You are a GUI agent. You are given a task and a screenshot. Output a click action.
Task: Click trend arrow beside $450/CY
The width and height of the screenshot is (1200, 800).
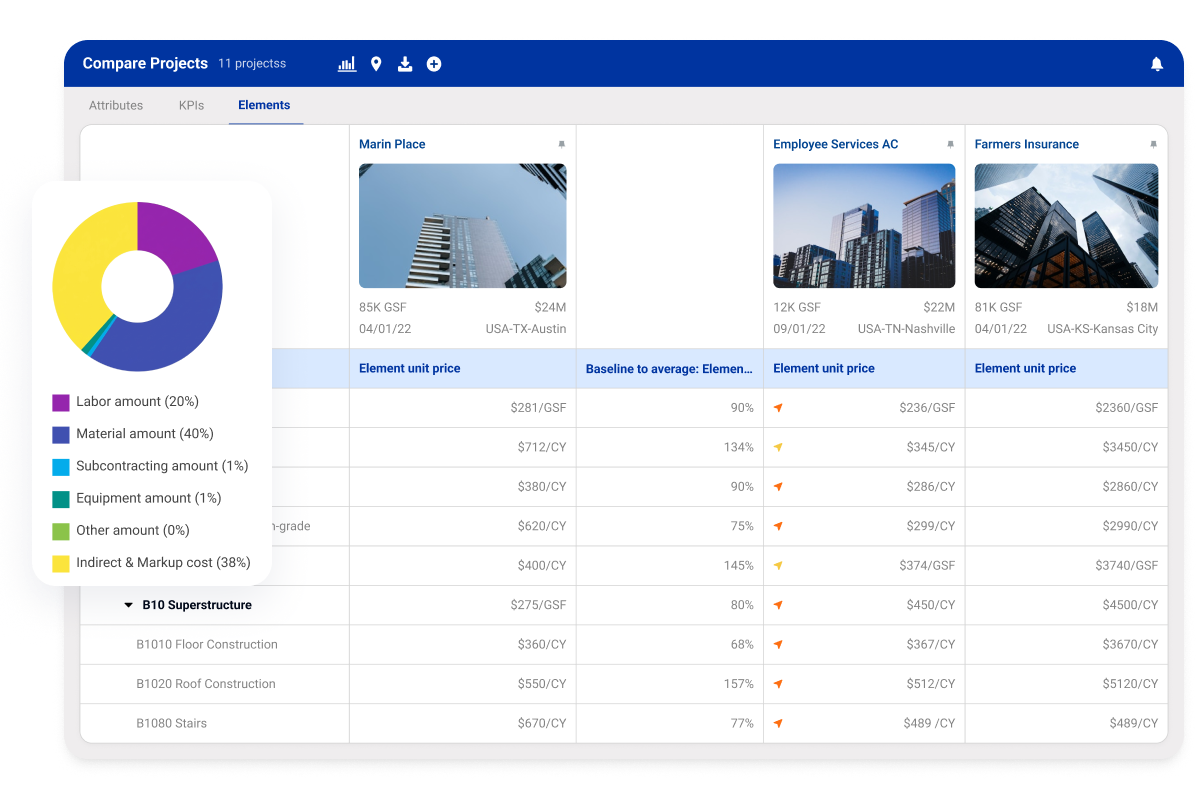tap(778, 605)
